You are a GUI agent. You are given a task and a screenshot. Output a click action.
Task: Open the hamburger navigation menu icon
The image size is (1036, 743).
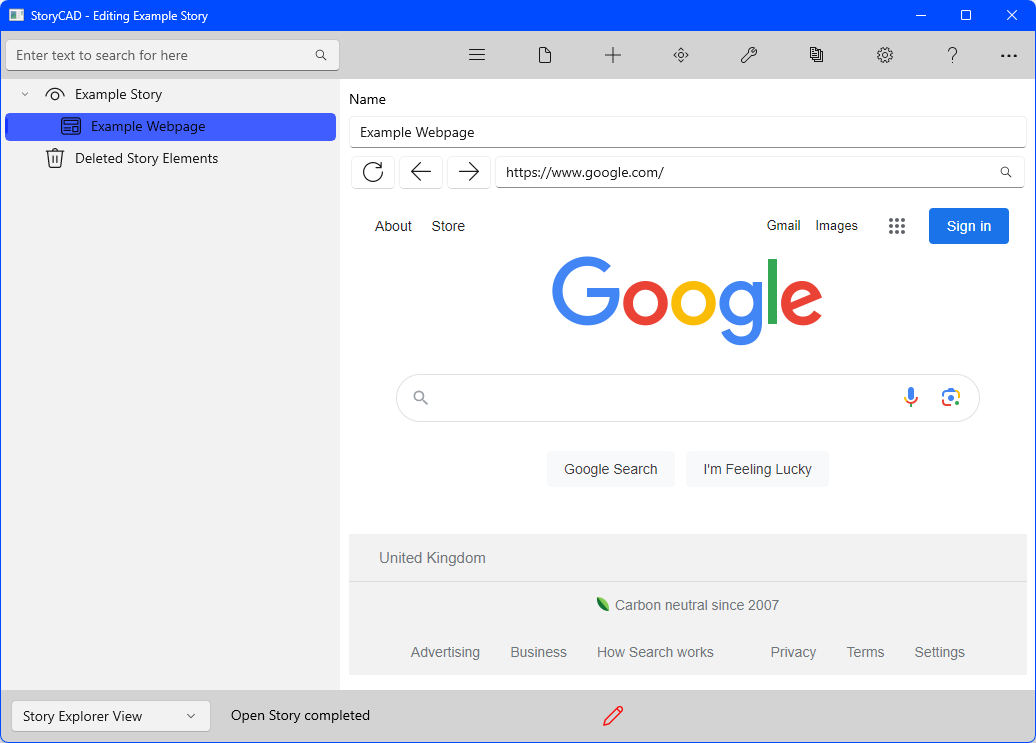(x=476, y=55)
